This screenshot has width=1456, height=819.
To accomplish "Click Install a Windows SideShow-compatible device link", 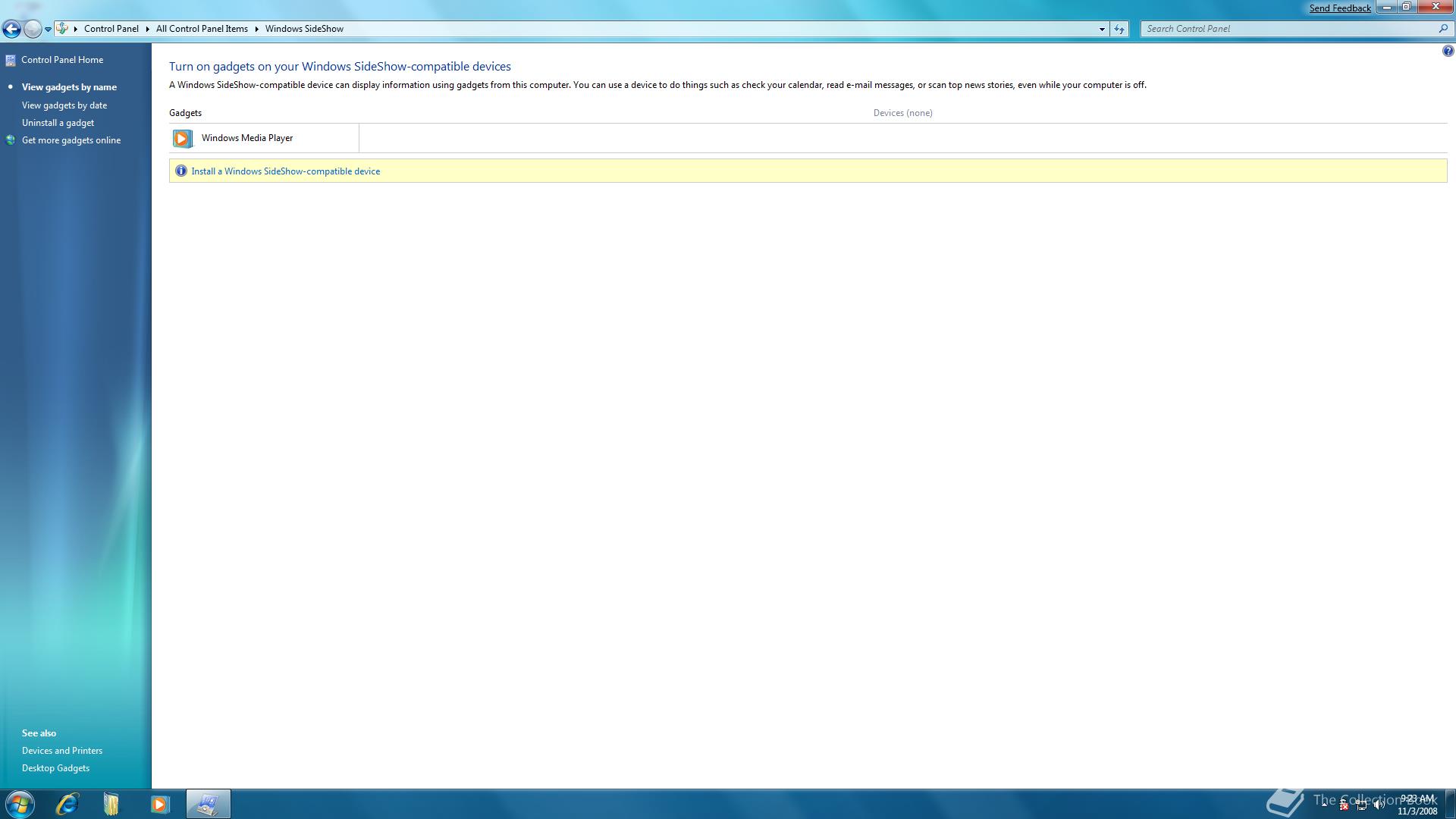I will (x=286, y=171).
